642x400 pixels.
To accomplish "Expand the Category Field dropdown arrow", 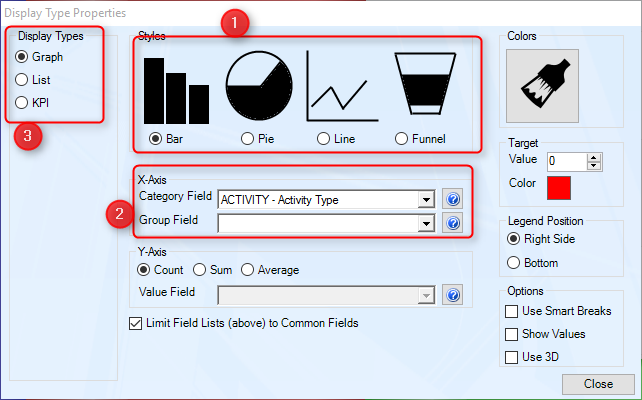I will point(426,200).
